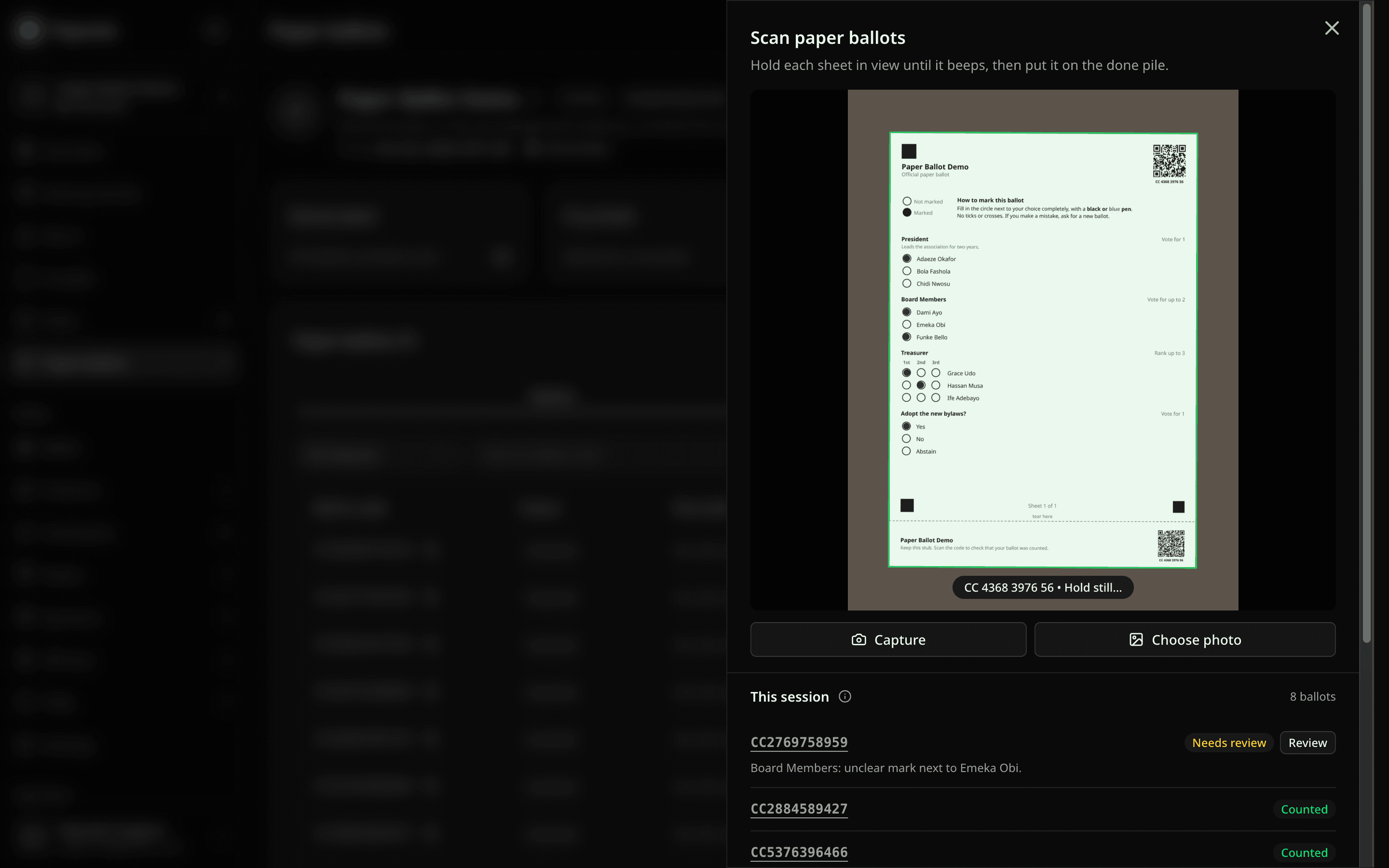Click the CC 4368 3976 56 Hold still status pill
Screen dimensions: 1389x868
pyautogui.click(x=1042, y=587)
